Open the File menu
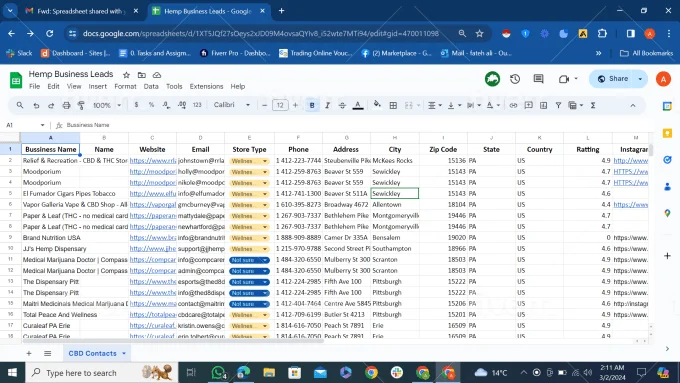 coord(34,86)
